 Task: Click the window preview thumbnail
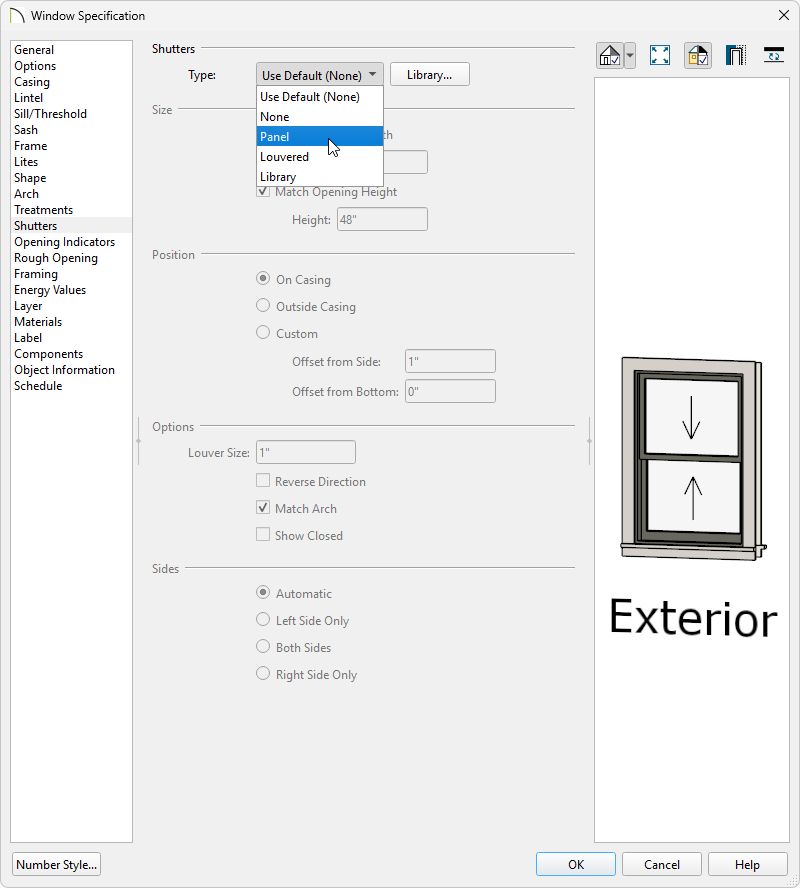693,459
